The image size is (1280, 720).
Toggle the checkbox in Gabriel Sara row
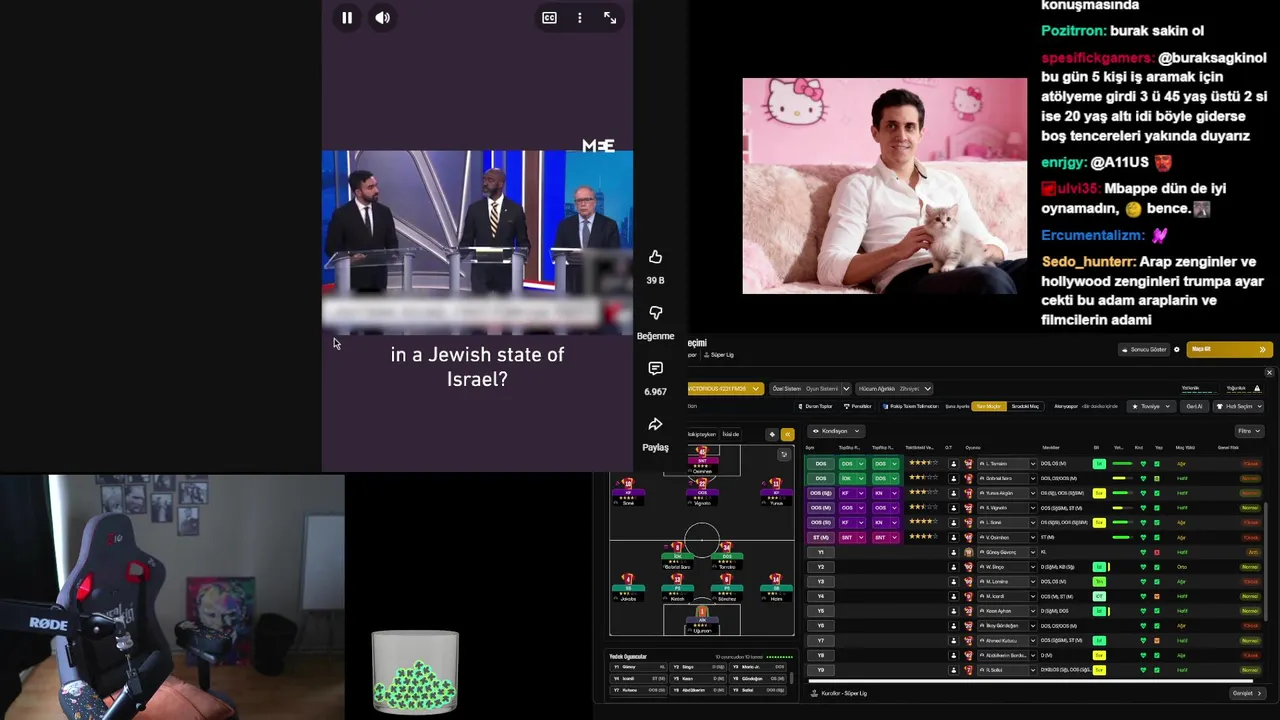coord(1157,478)
